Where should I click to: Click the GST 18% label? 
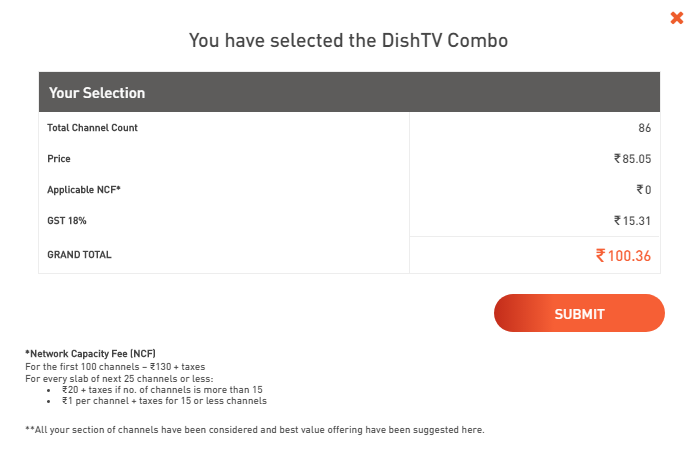(x=67, y=221)
